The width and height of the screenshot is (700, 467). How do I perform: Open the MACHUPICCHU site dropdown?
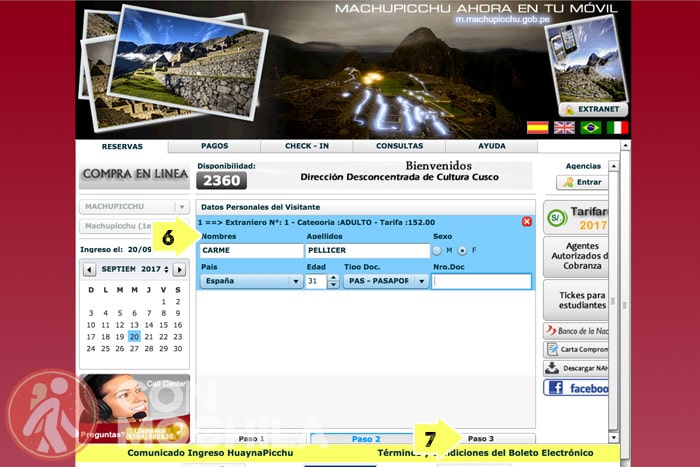coord(134,207)
